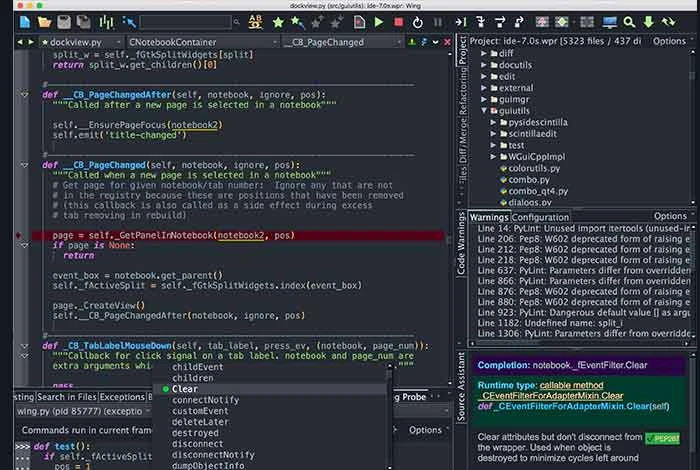Screen dimensions: 700x470
Task: Open a file via folder icon
Action: click(x=44, y=21)
